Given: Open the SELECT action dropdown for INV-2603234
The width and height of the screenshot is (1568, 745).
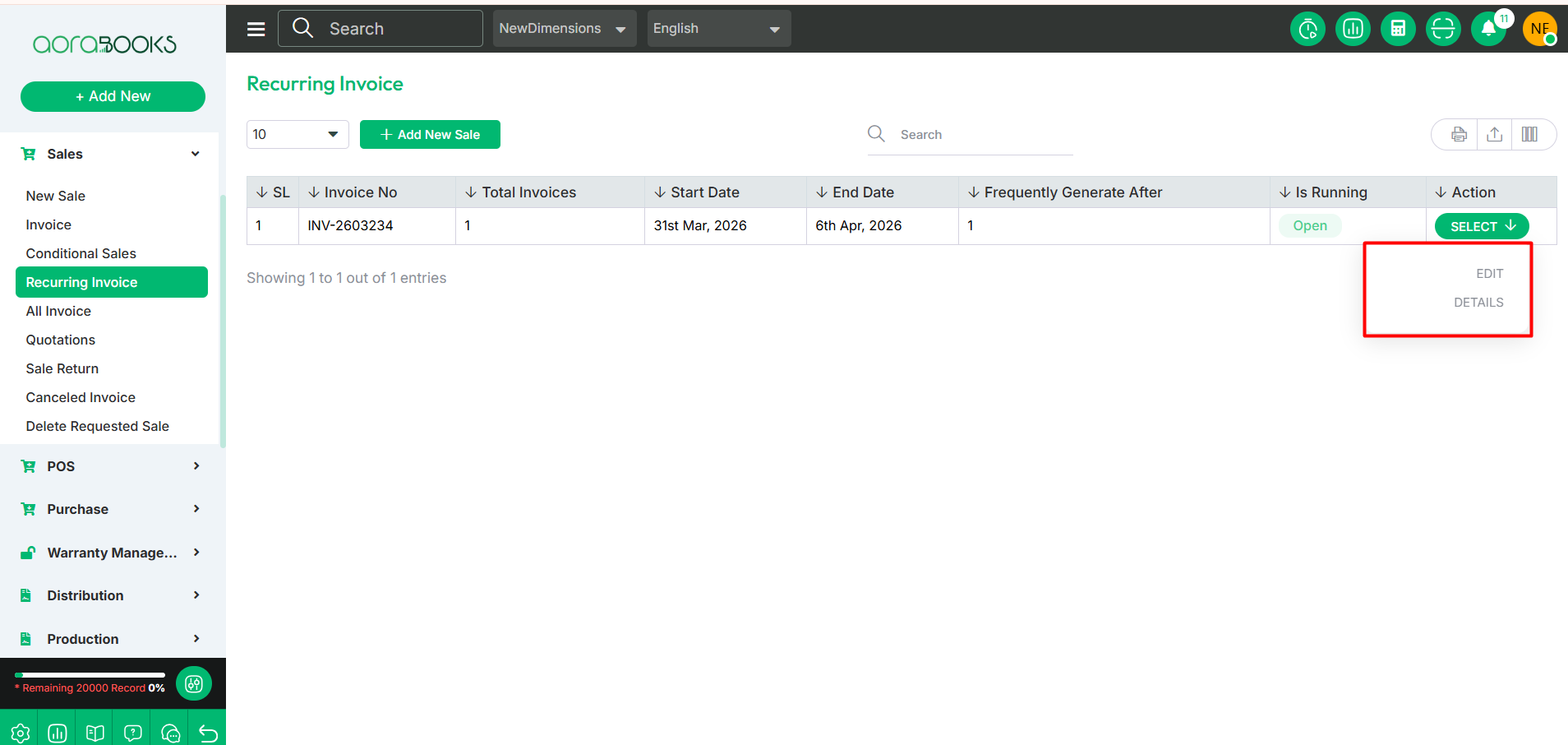Looking at the screenshot, I should [x=1482, y=226].
